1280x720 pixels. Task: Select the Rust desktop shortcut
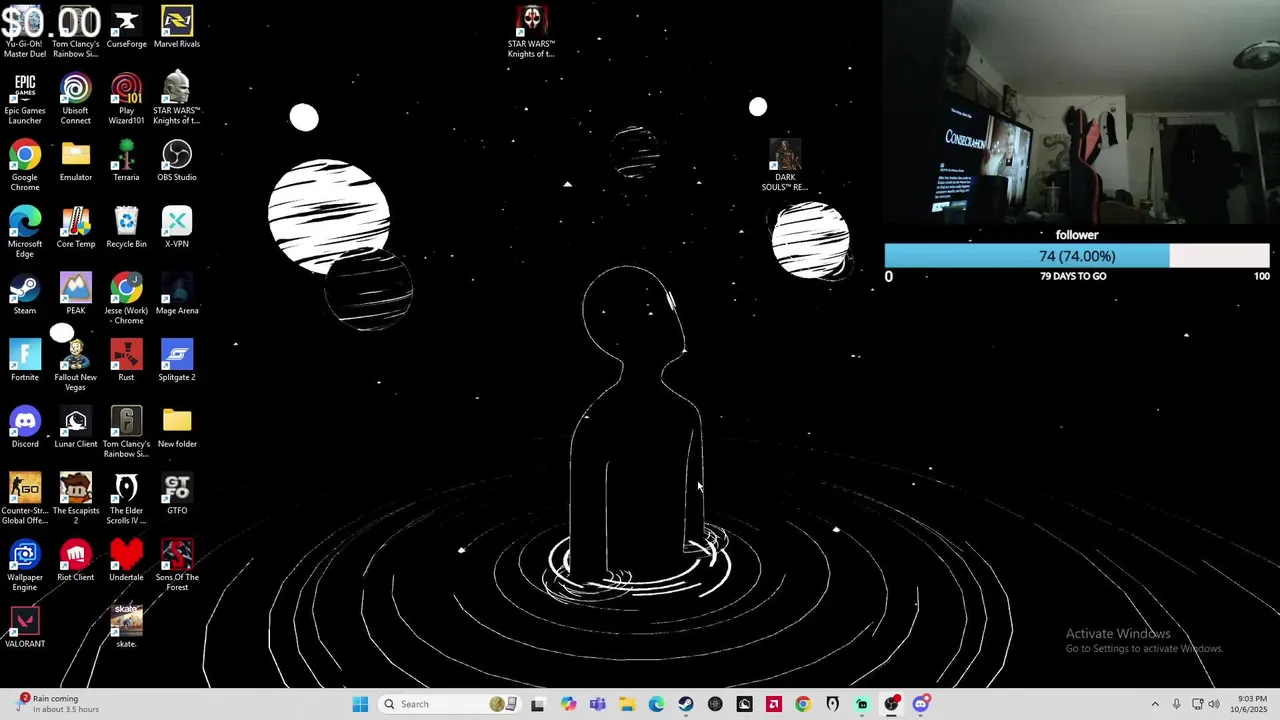pos(126,361)
